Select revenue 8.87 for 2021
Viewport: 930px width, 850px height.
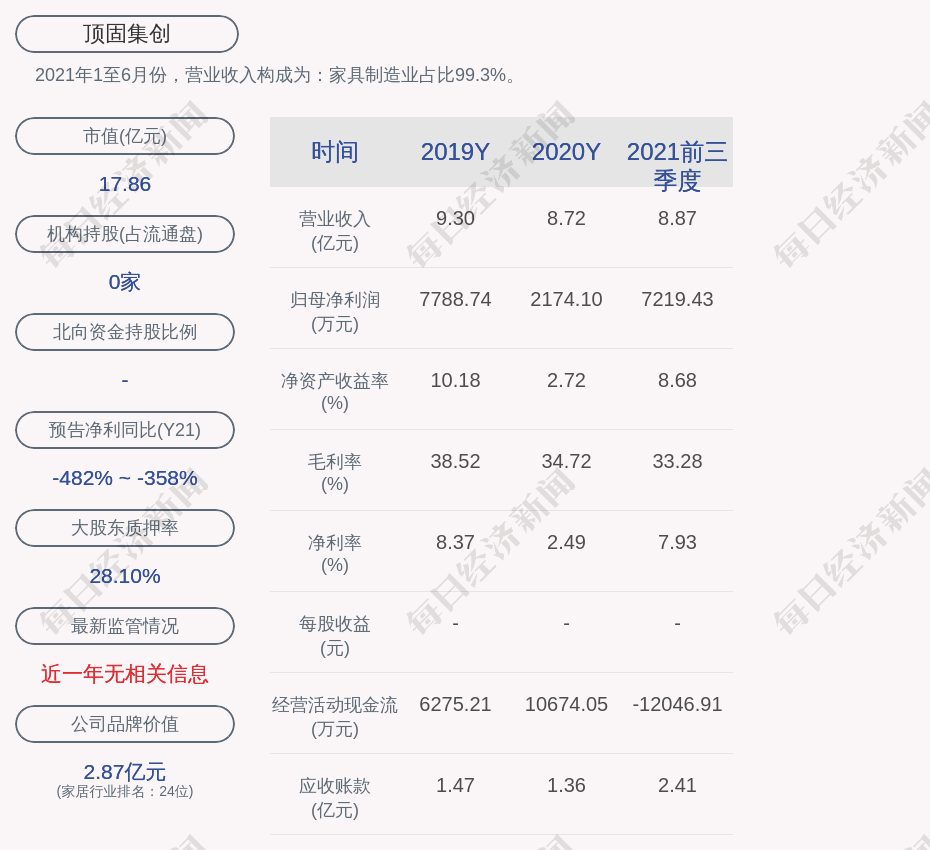point(677,218)
